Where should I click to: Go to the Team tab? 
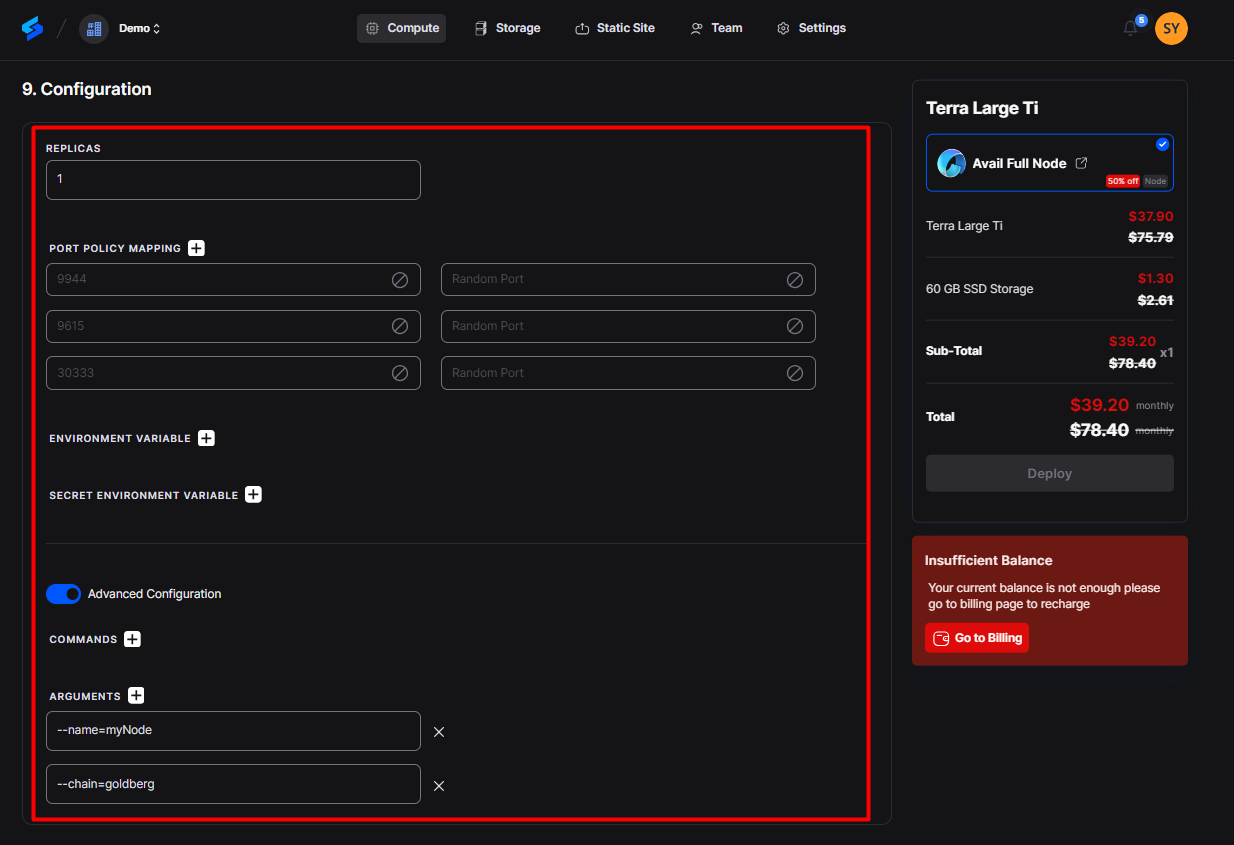[716, 28]
